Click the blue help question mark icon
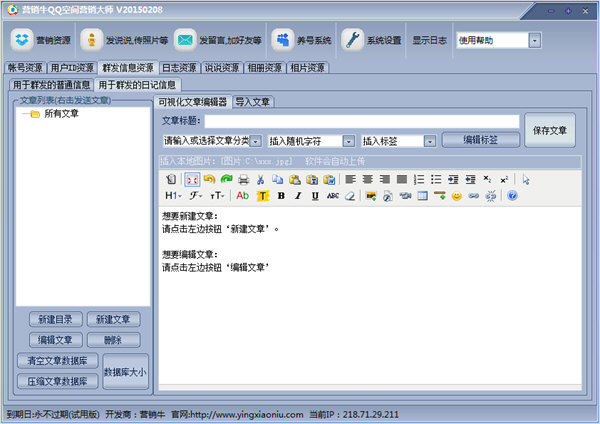 coord(512,196)
